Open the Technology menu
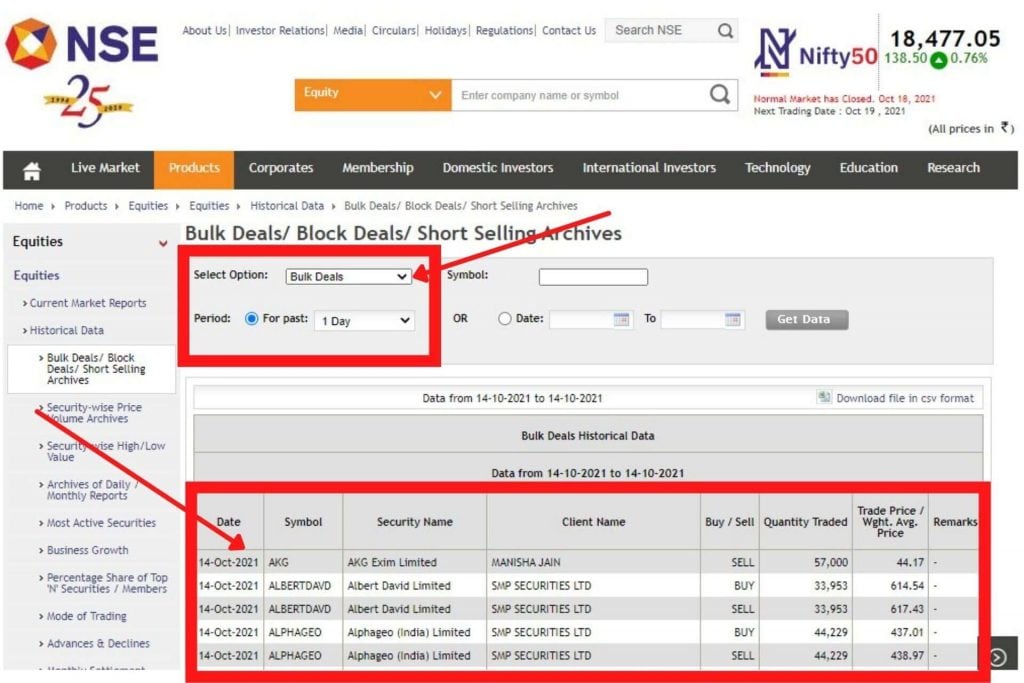The height and width of the screenshot is (683, 1024). 777,168
